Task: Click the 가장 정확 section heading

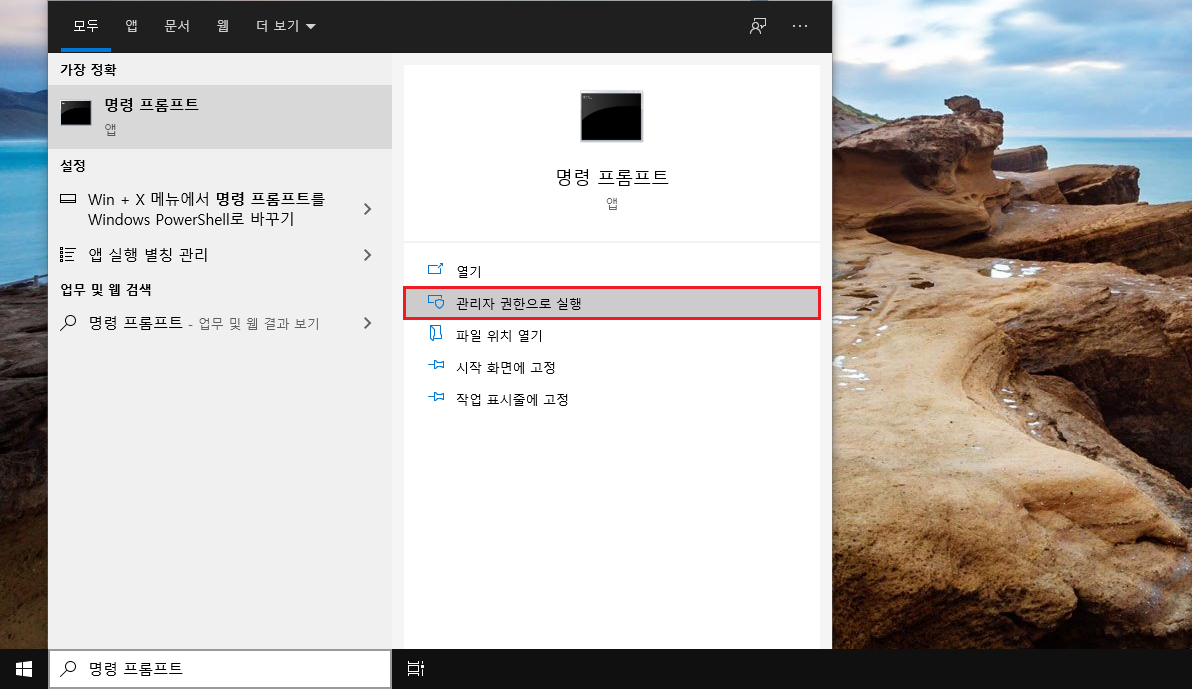Action: coord(88,69)
